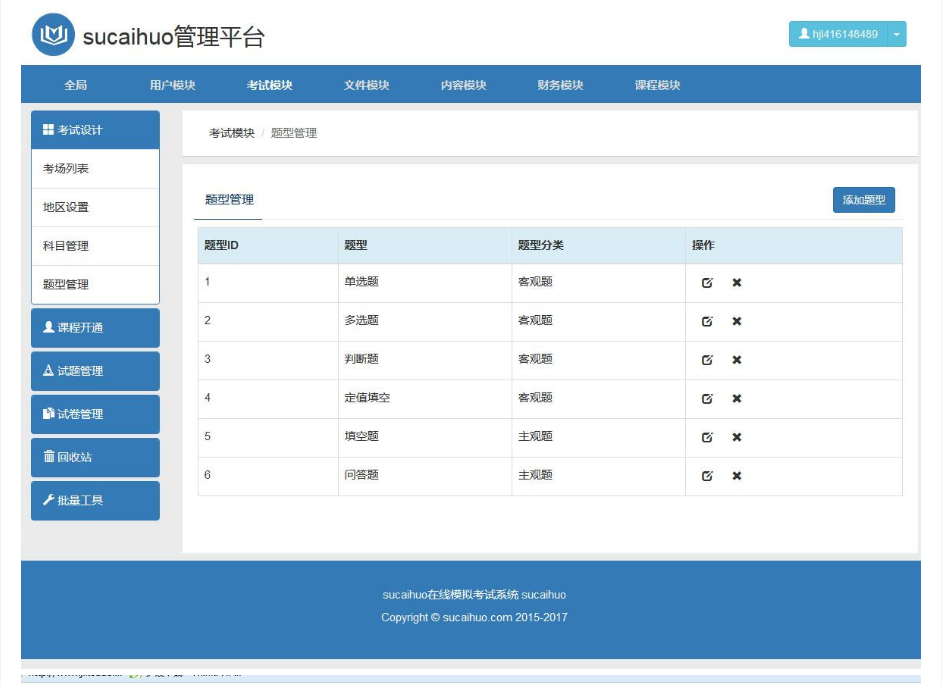Edit the 判断题 question type
Image resolution: width=942 pixels, height=686 pixels.
(707, 360)
